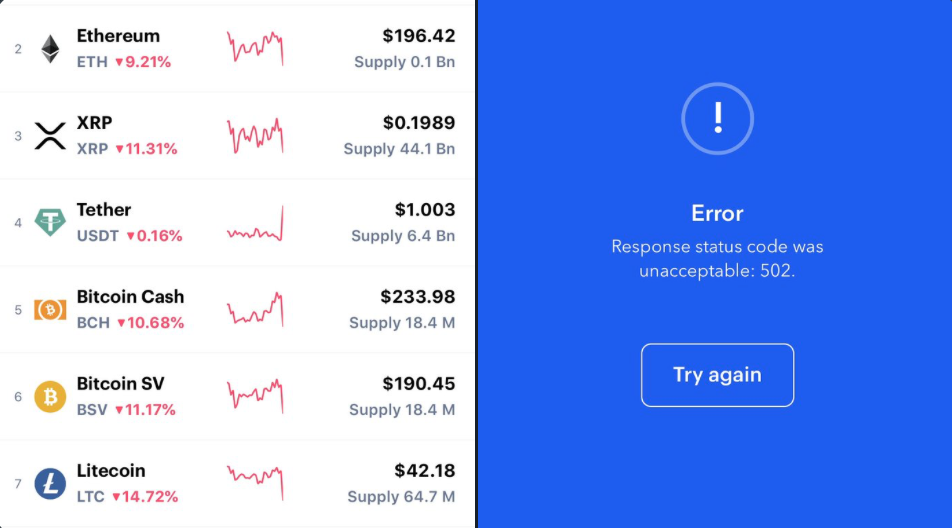Viewport: 952px width, 528px height.
Task: Click the Error heading text
Action: pyautogui.click(x=717, y=213)
